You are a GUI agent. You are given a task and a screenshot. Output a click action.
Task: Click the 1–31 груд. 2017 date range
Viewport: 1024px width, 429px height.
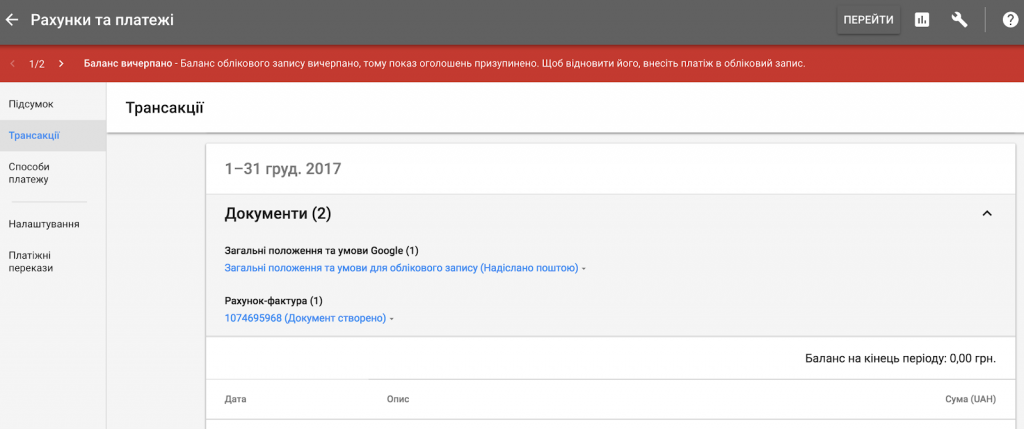tap(283, 169)
